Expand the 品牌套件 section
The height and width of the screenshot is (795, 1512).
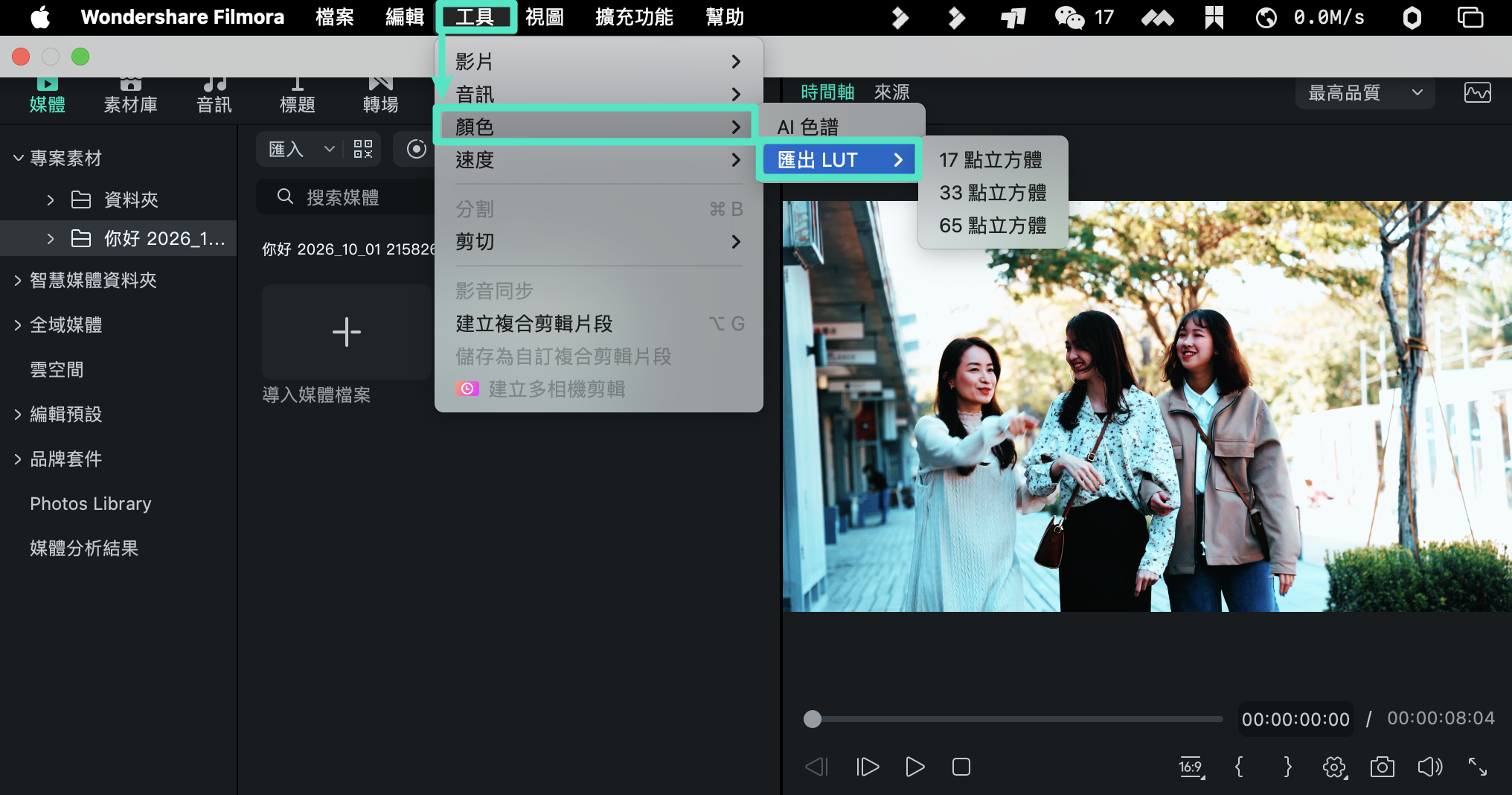coord(18,459)
